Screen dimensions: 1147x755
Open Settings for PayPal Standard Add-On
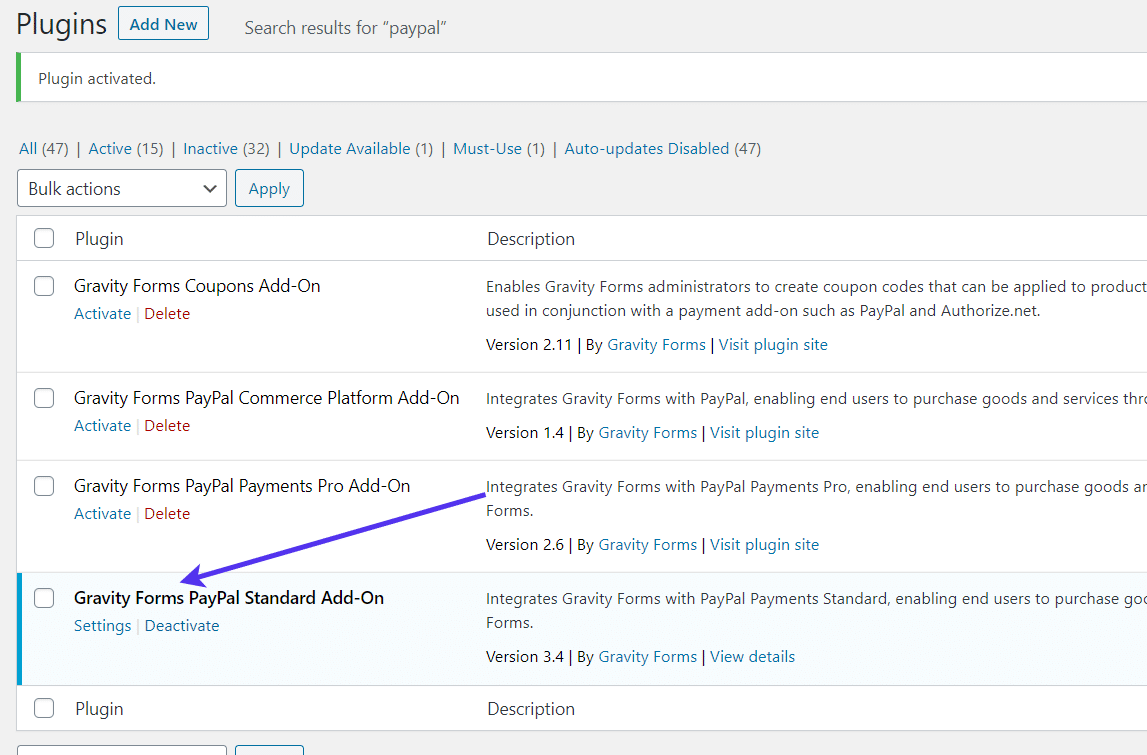pyautogui.click(x=102, y=625)
